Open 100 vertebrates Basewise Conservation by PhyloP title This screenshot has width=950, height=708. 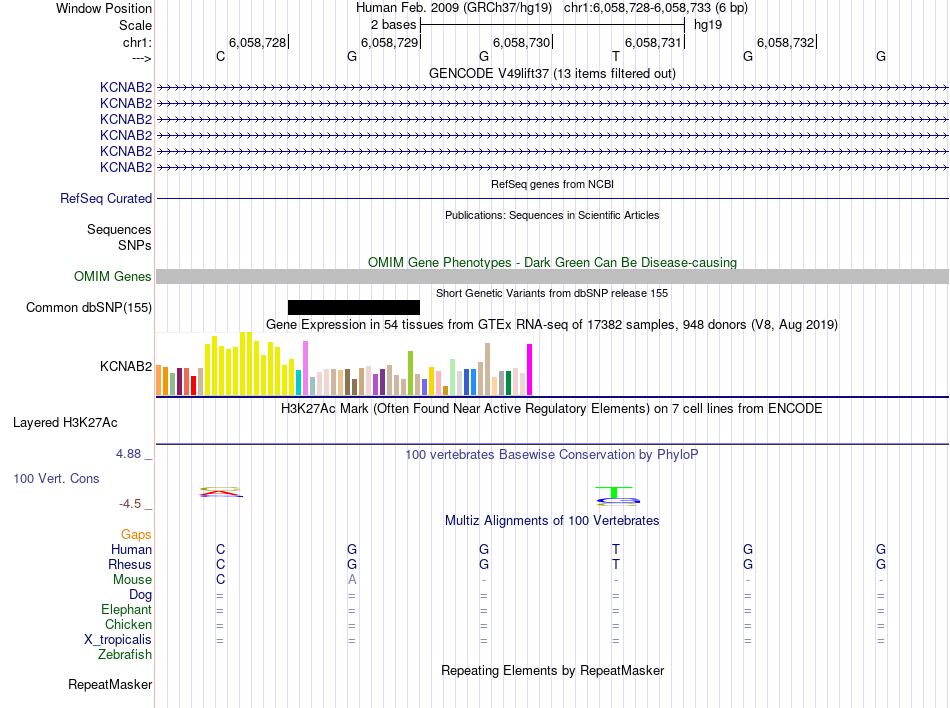(552, 455)
